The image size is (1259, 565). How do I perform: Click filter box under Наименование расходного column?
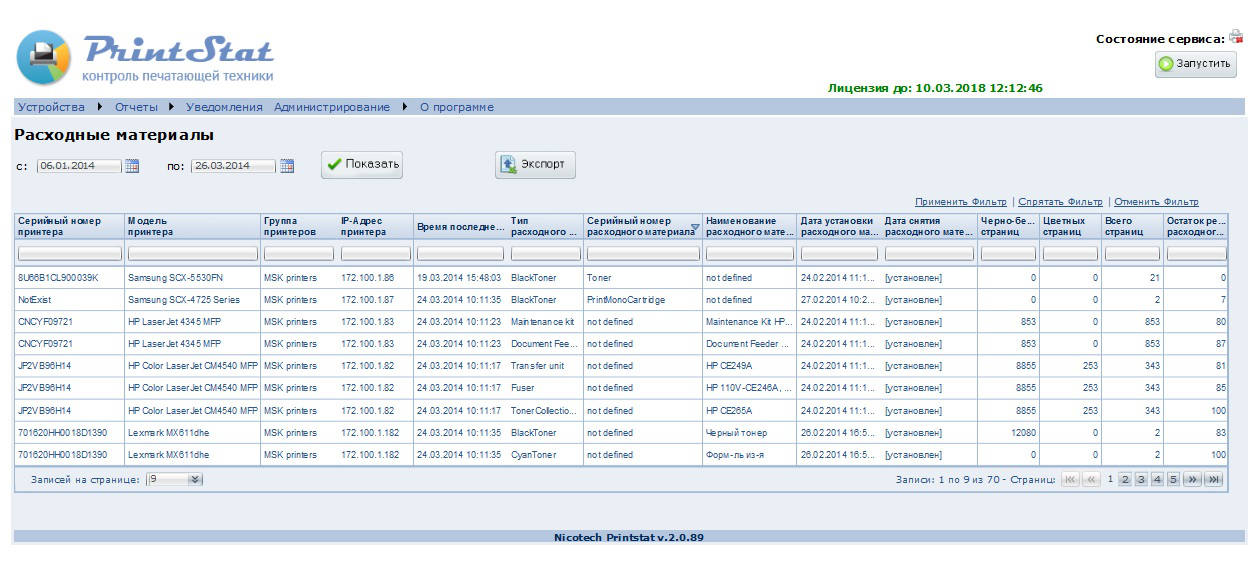[749, 254]
